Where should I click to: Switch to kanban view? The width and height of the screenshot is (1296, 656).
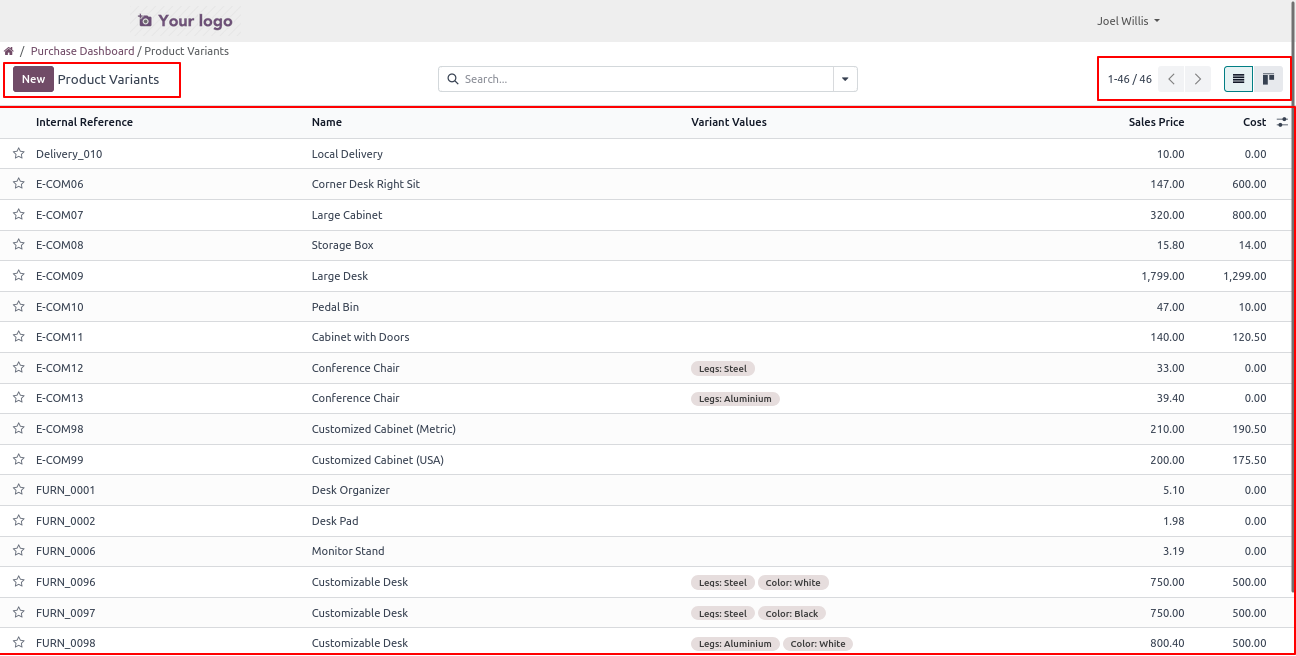click(1268, 79)
